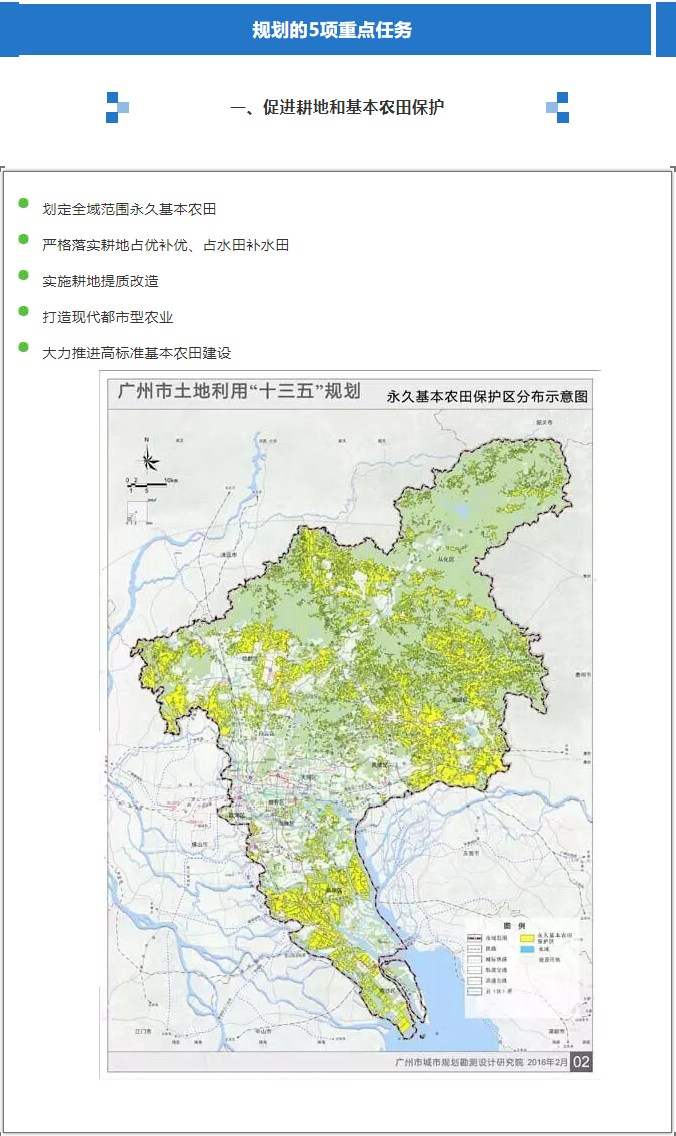The image size is (676, 1136).
Task: Click the 规划的5项重点任务 header banner
Action: pyautogui.click(x=331, y=30)
